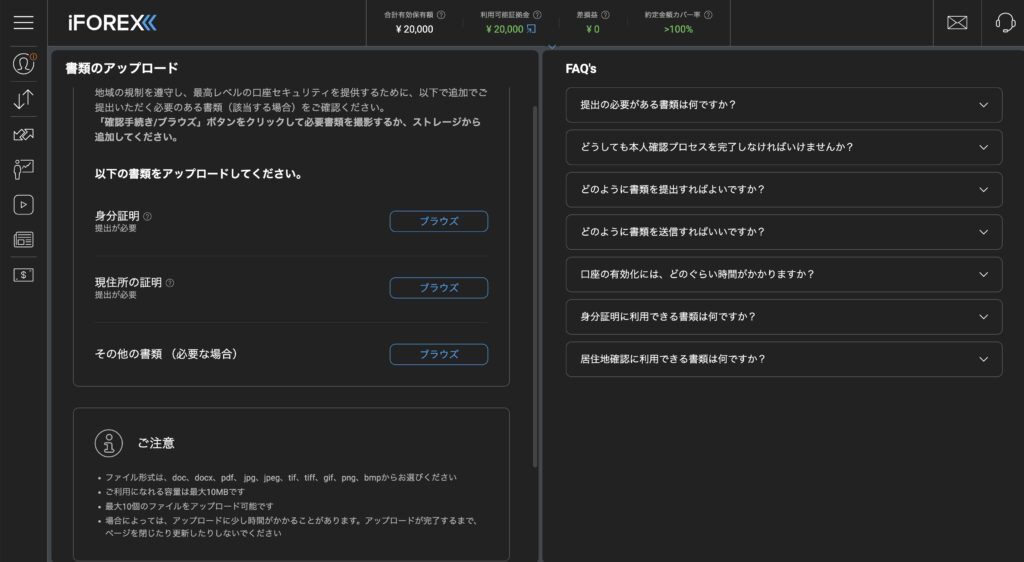Viewport: 1024px width, 562px height.
Task: Click help icon next to 合計有効保有額
Action: click(x=441, y=14)
